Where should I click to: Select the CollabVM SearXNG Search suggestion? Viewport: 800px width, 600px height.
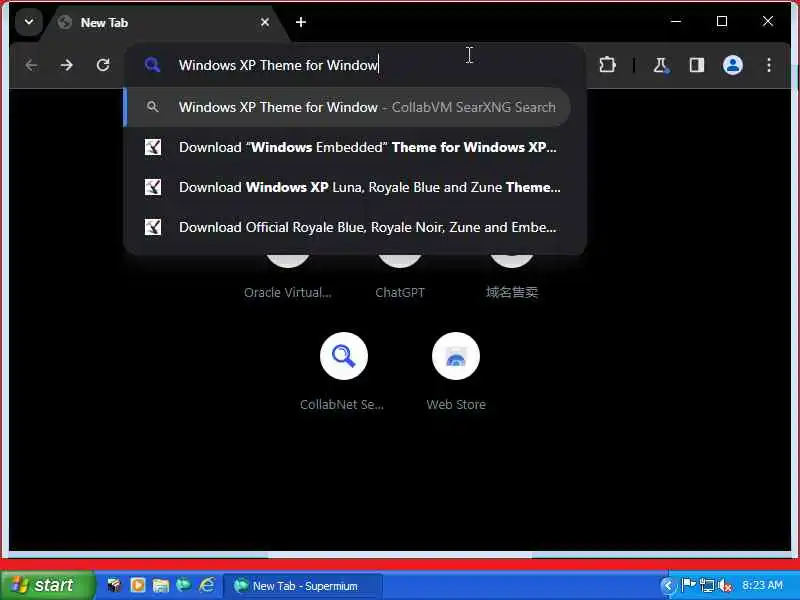coord(347,107)
